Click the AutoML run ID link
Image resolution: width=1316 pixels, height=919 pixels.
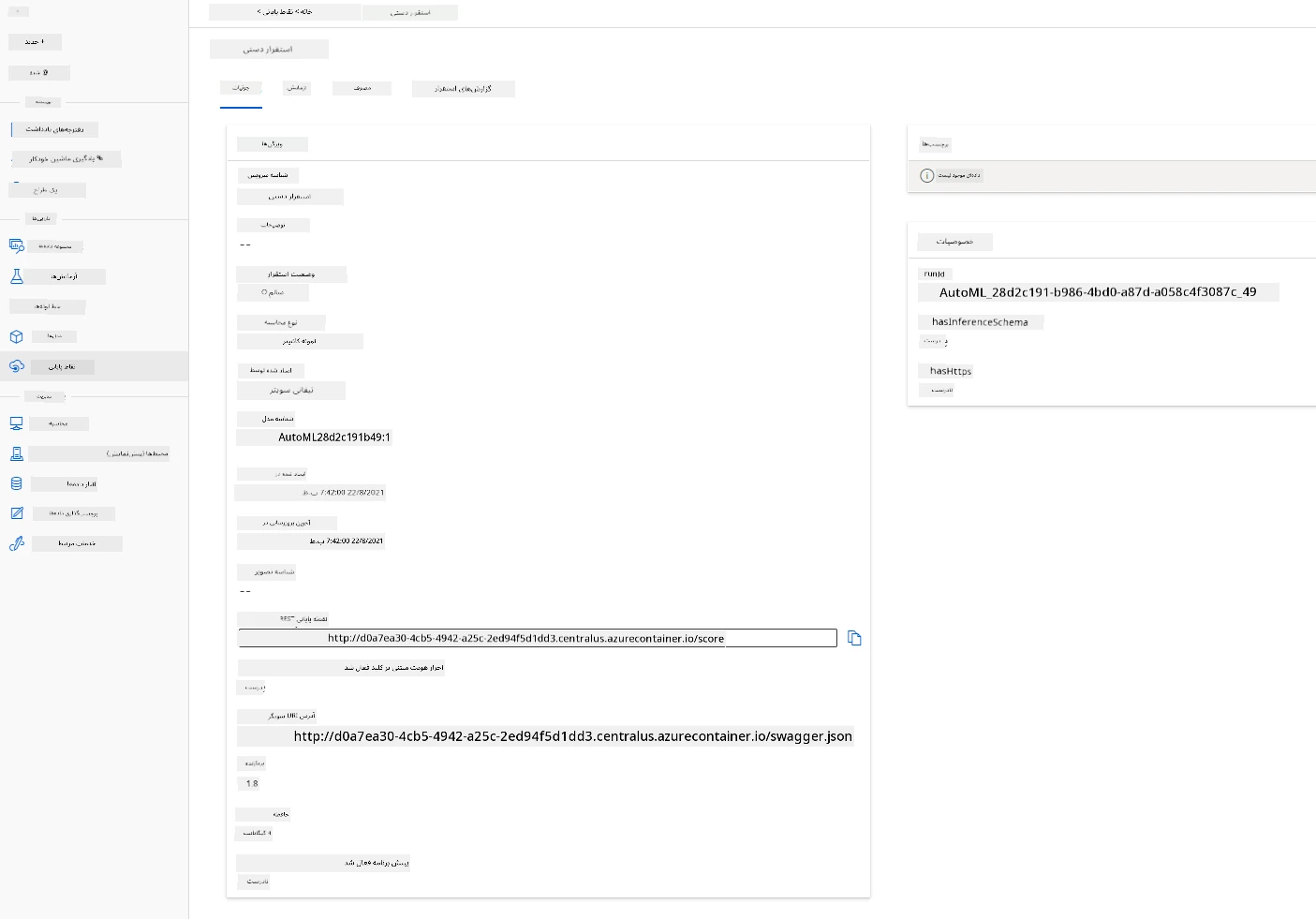(1097, 292)
